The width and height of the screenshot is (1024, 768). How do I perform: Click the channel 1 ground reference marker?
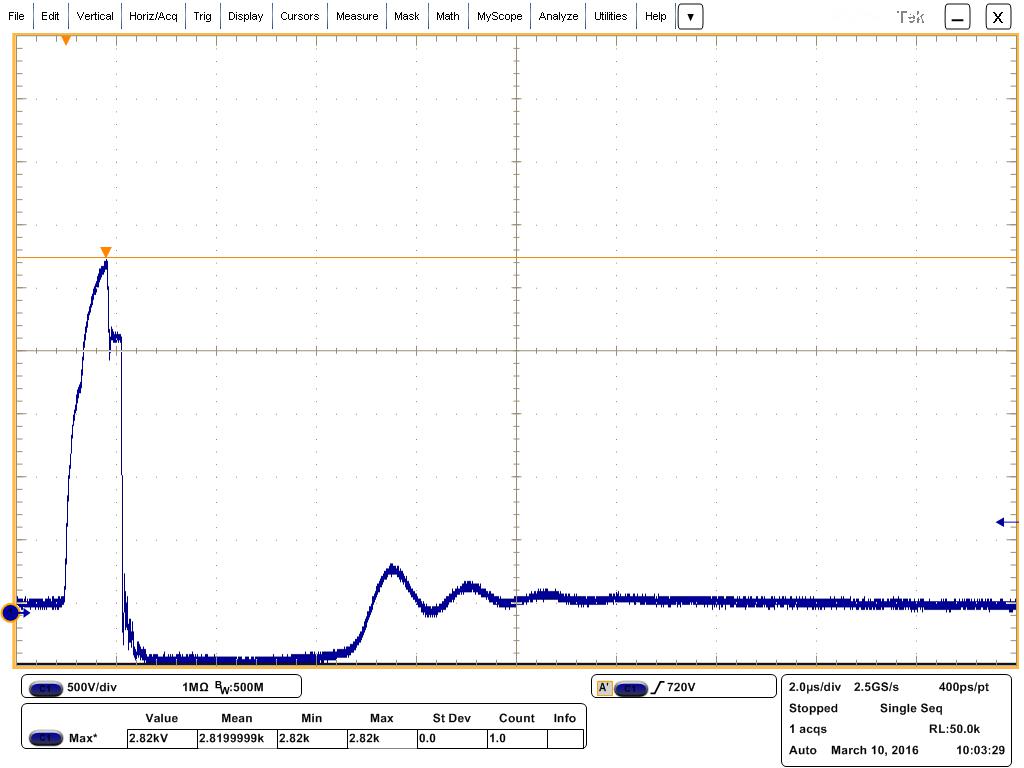[x=11, y=612]
